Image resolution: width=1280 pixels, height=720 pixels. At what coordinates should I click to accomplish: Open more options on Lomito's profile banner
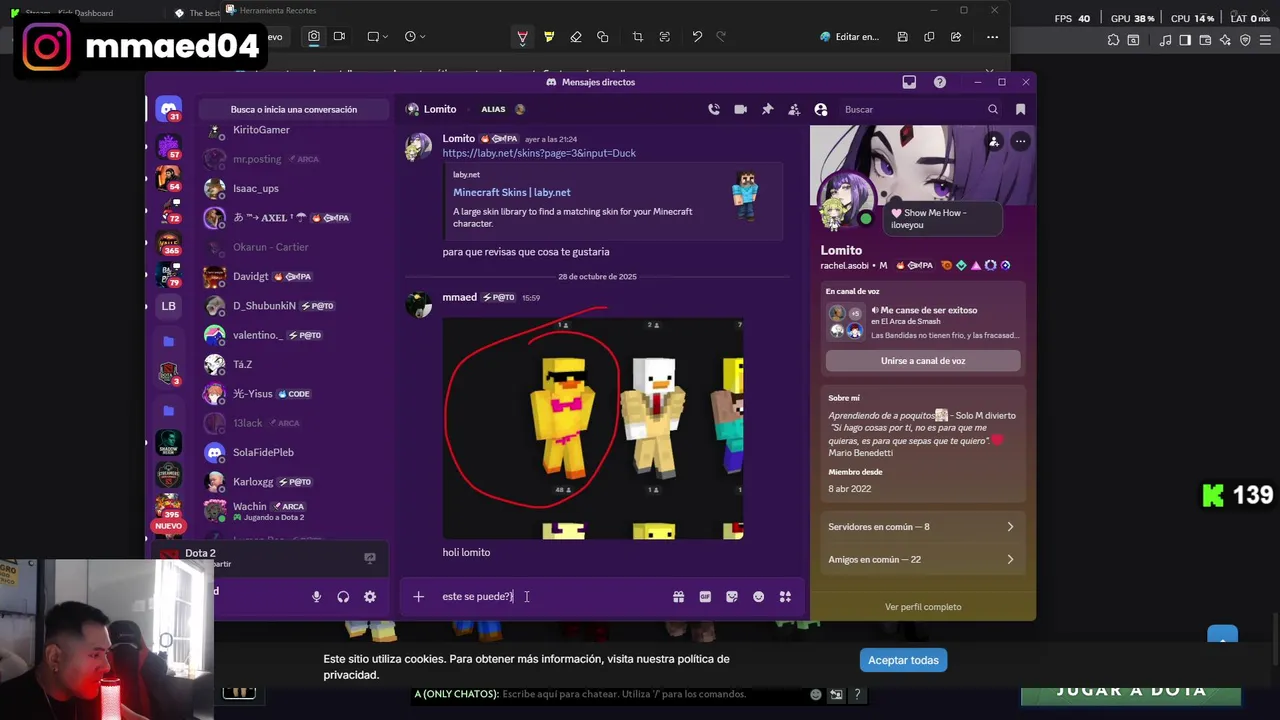[1020, 142]
